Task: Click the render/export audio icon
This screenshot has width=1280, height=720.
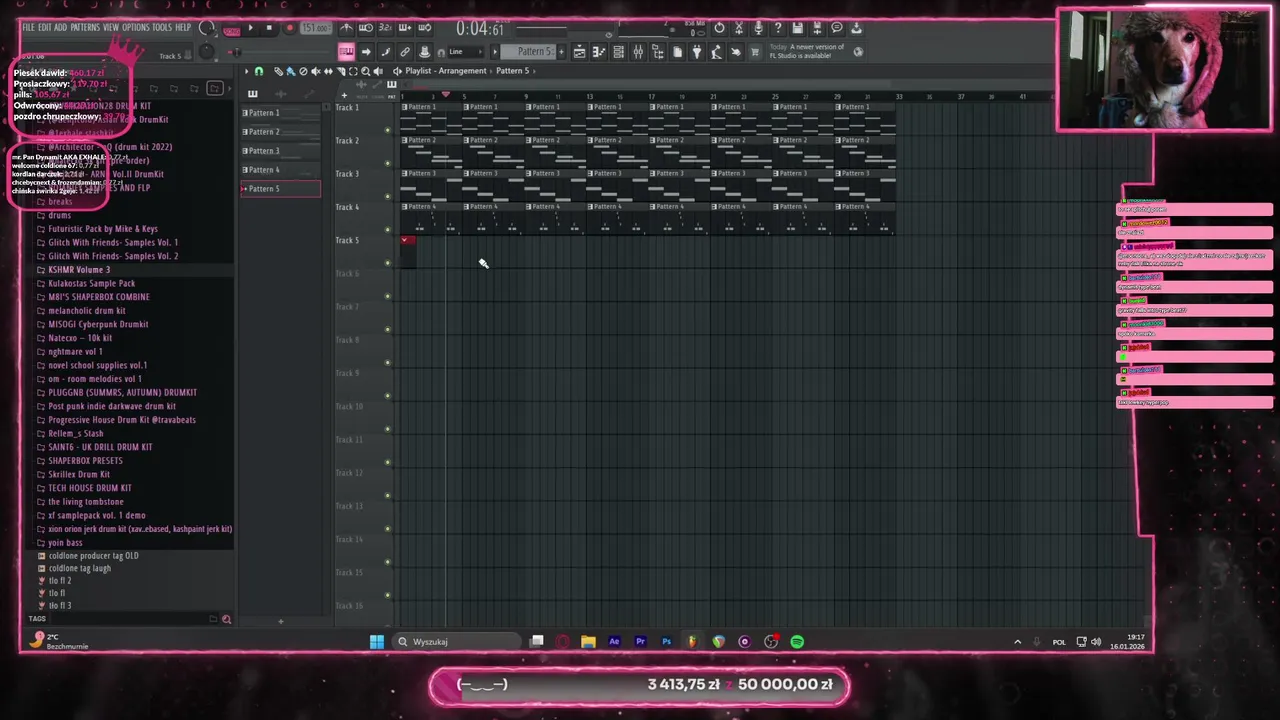Action: [x=817, y=27]
